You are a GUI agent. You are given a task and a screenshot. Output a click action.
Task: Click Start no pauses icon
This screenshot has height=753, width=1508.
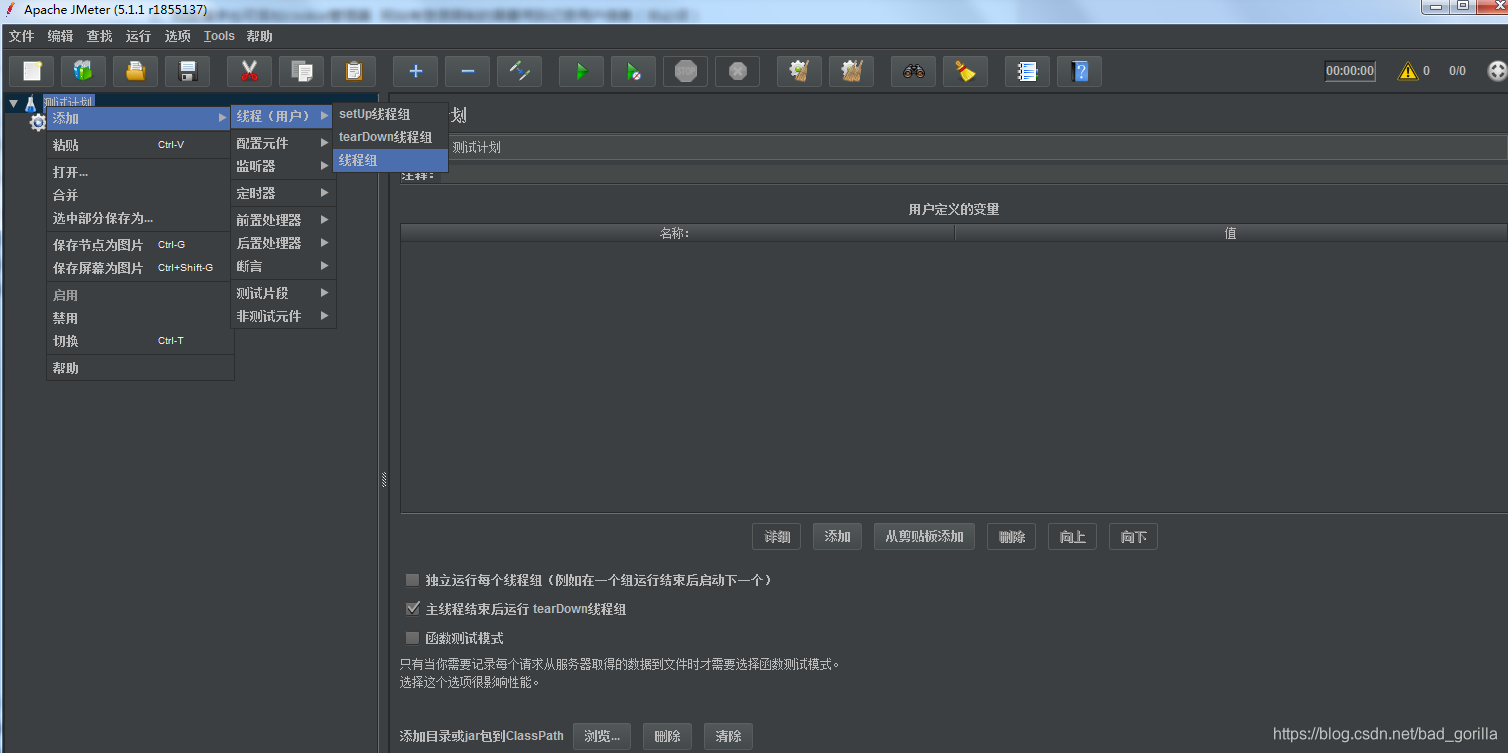click(x=633, y=71)
